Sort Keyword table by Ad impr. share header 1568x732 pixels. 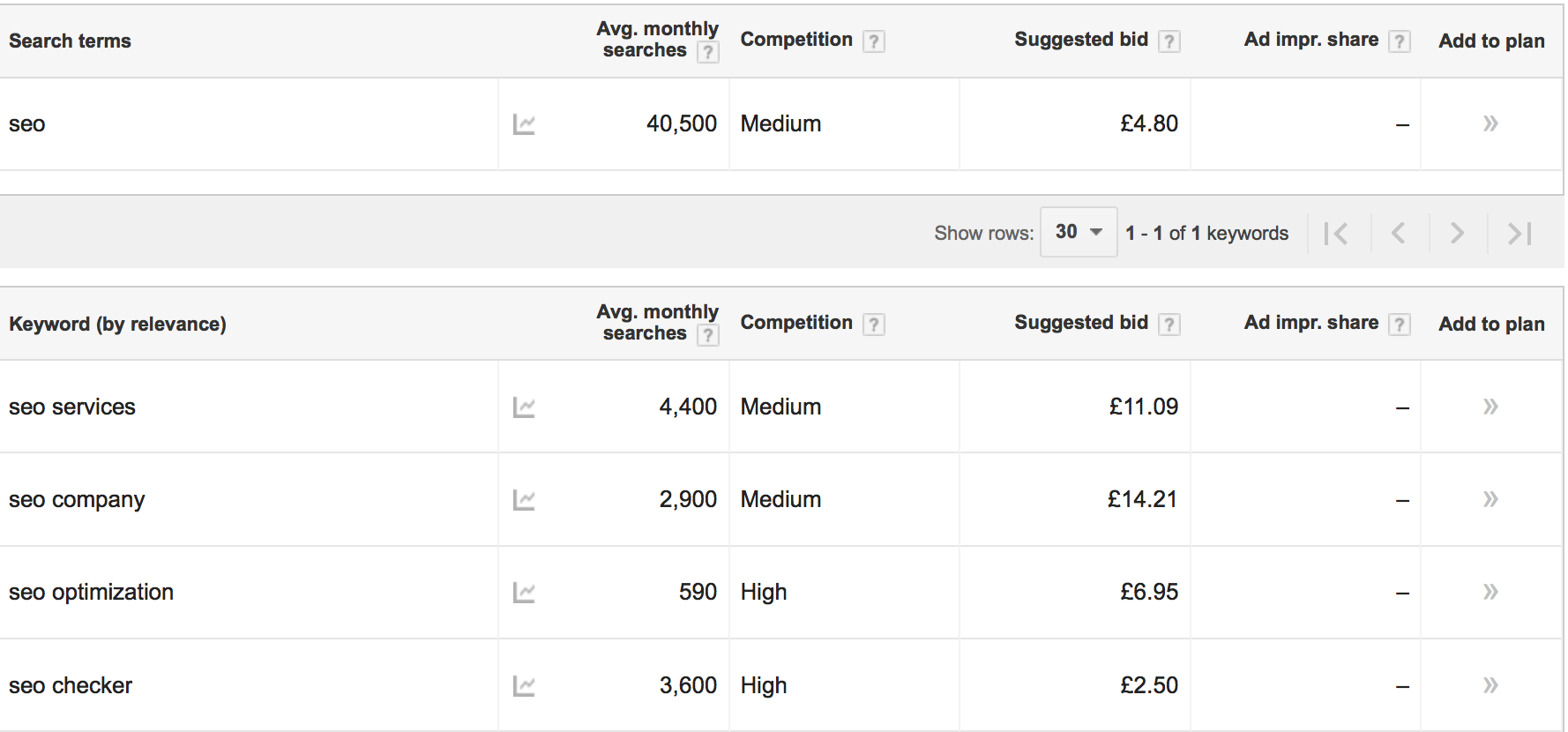(1311, 323)
